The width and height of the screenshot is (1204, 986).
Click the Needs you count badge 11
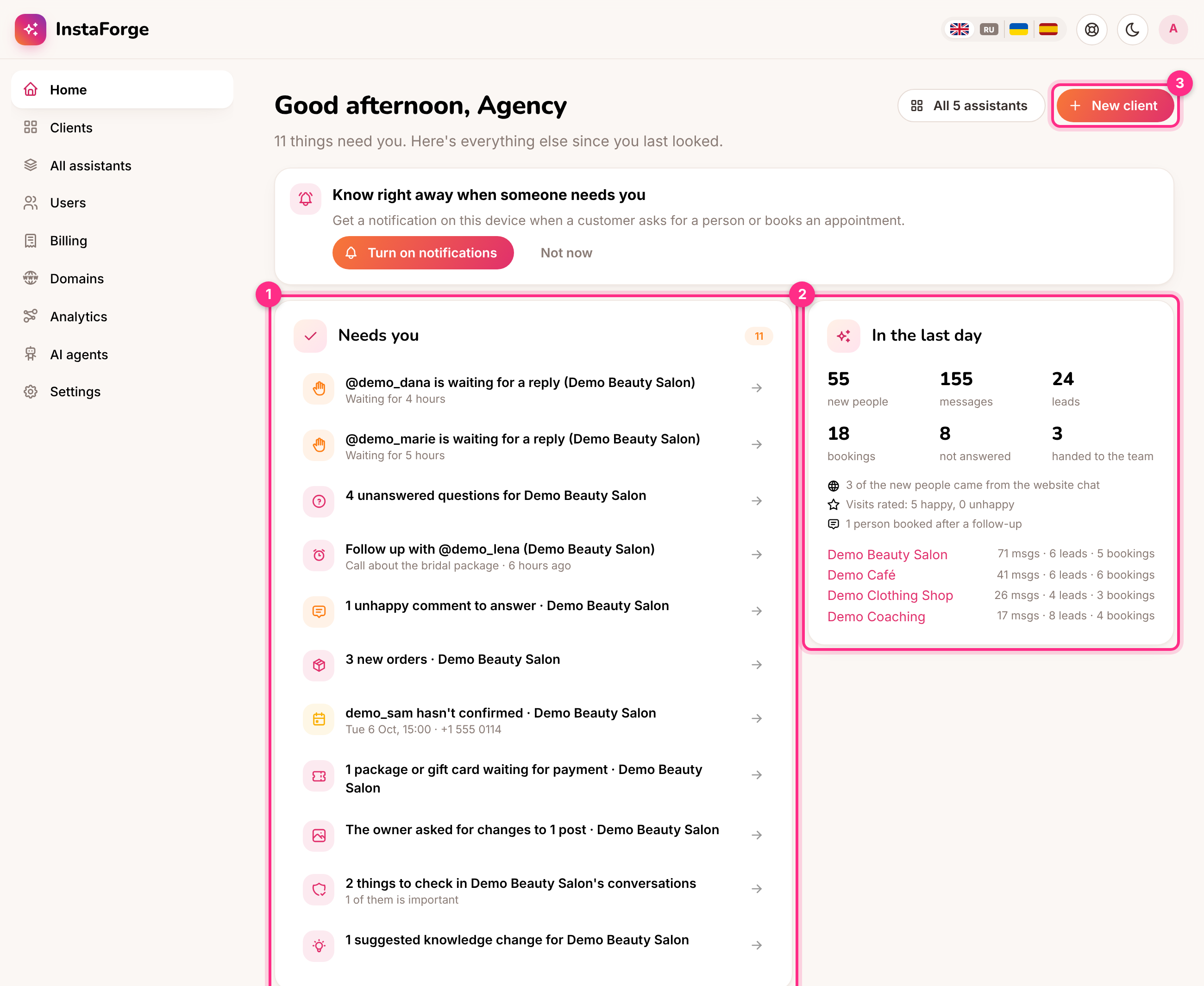[x=759, y=336]
